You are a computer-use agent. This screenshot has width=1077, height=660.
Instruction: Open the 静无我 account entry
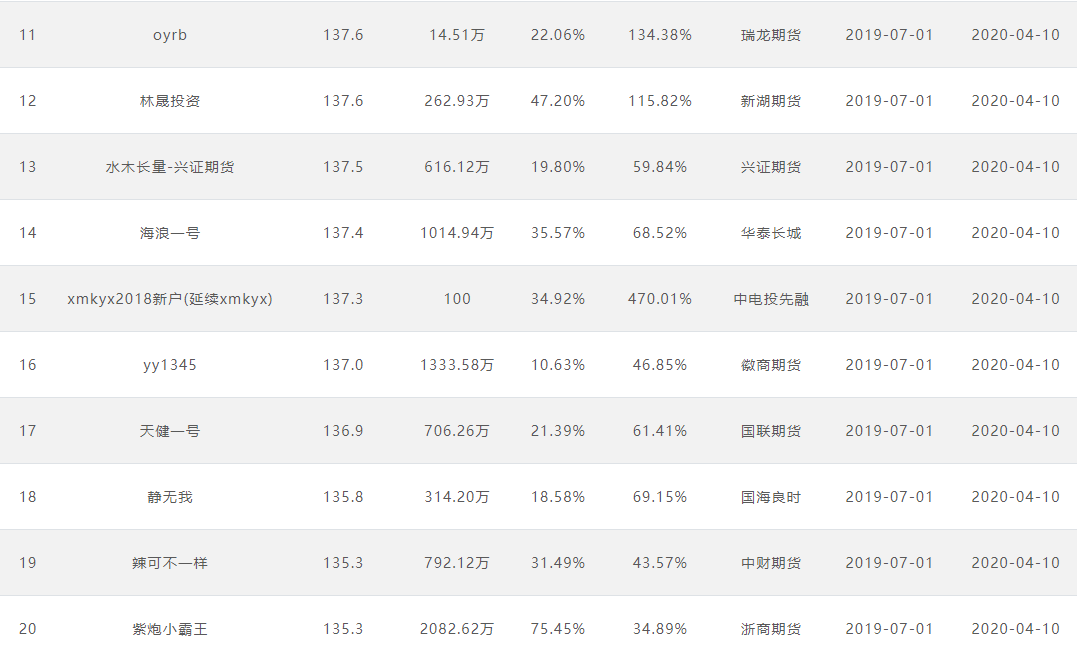tap(170, 497)
